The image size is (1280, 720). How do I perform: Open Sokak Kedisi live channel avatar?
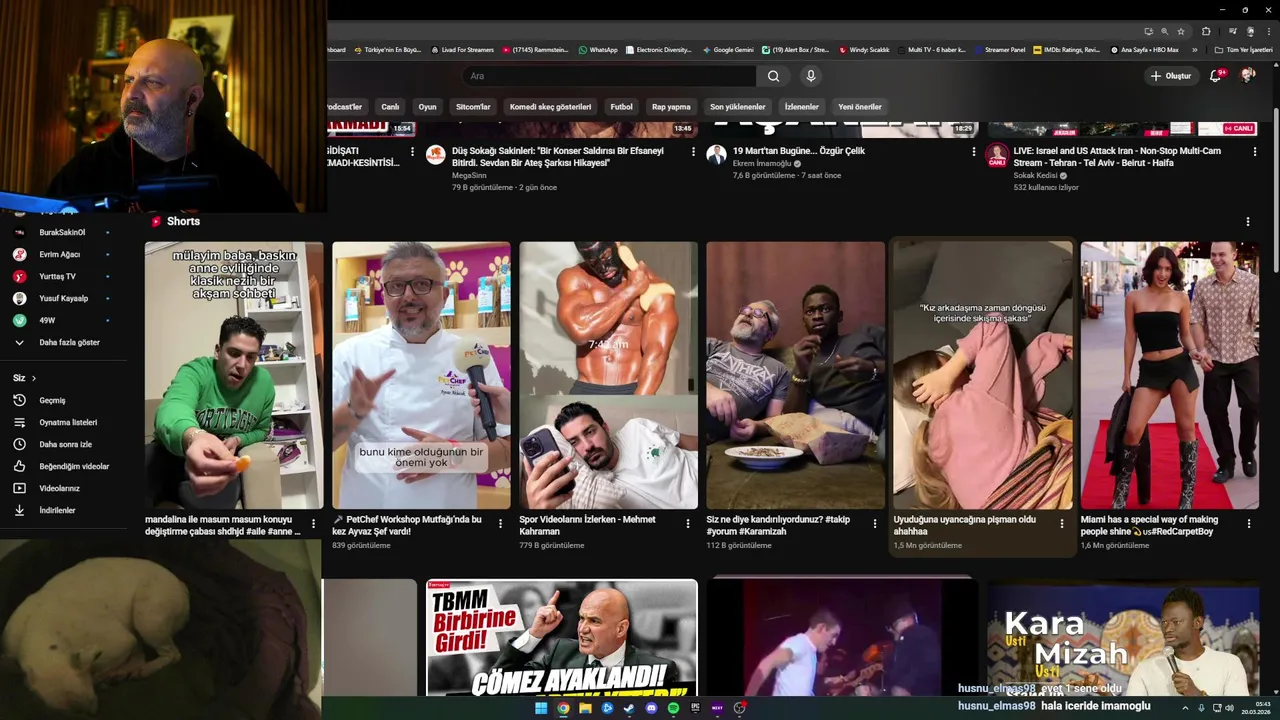997,155
